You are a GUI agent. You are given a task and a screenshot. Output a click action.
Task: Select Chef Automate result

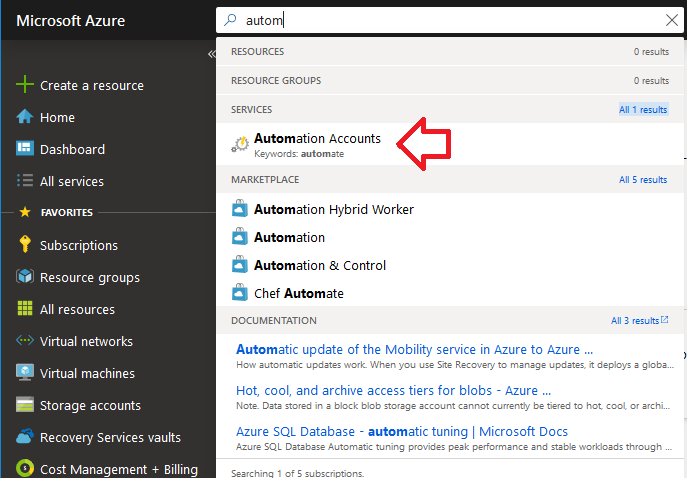click(299, 294)
